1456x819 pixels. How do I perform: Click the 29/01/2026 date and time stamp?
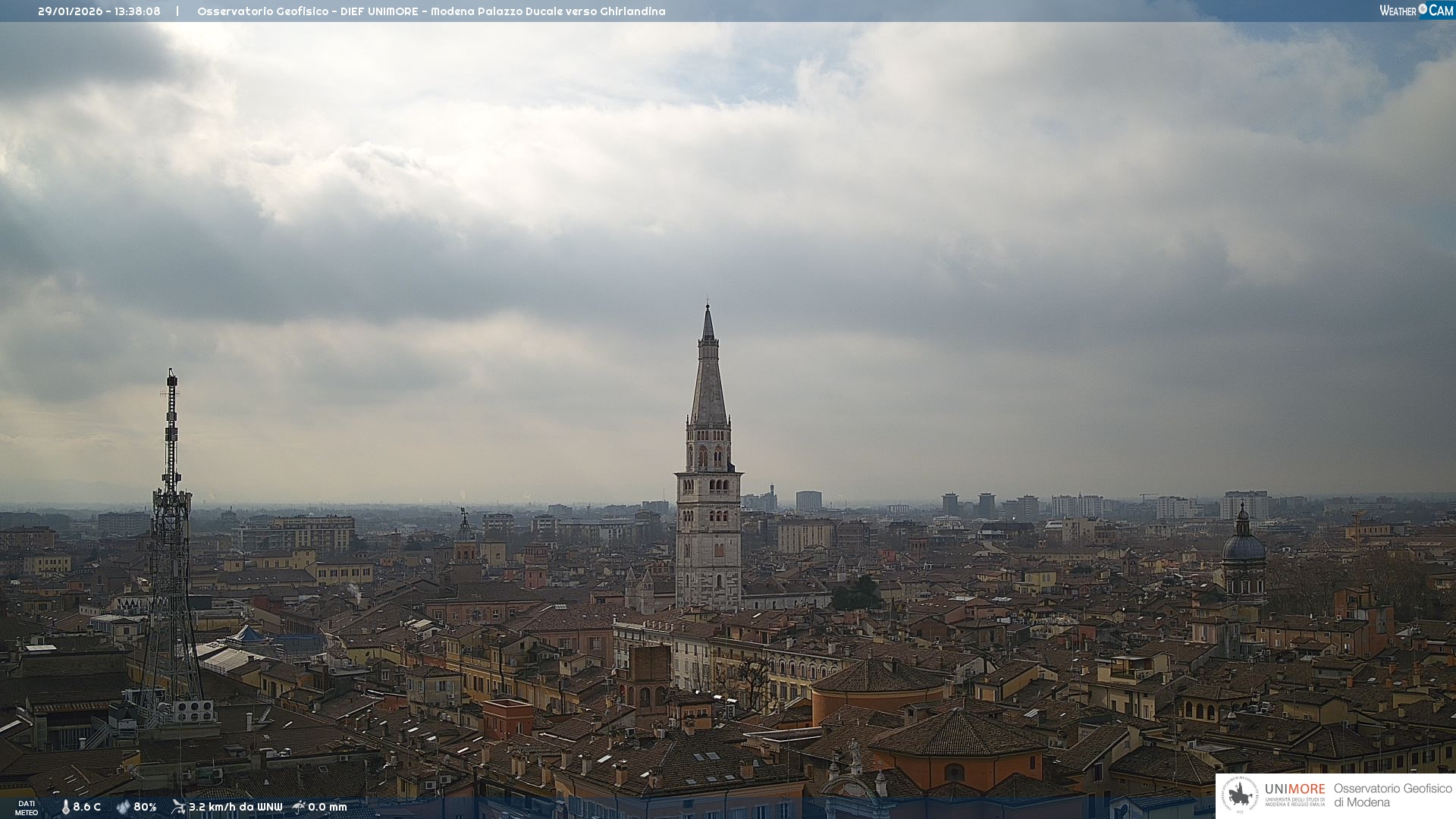(x=99, y=11)
